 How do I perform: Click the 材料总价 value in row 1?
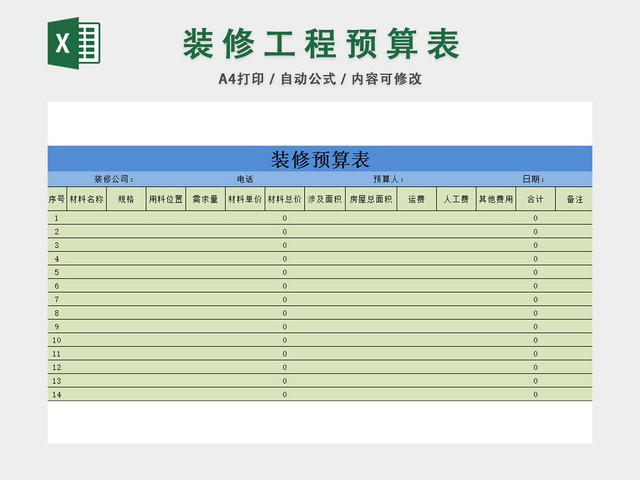click(284, 218)
